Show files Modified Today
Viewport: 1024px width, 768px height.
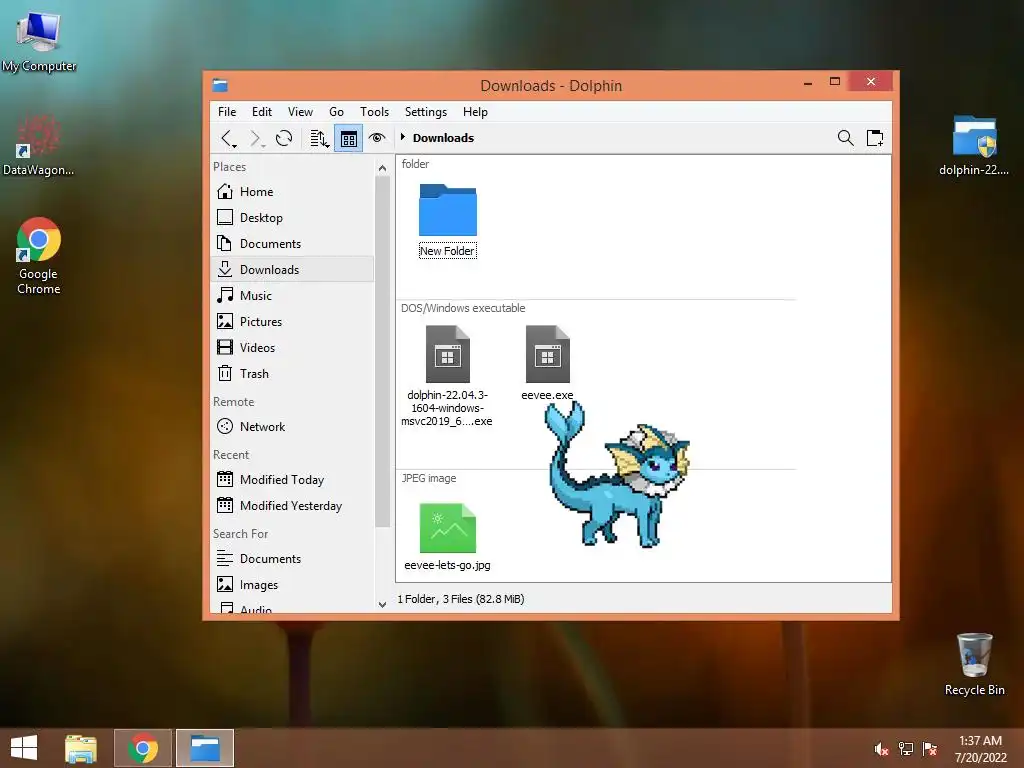coord(292,479)
